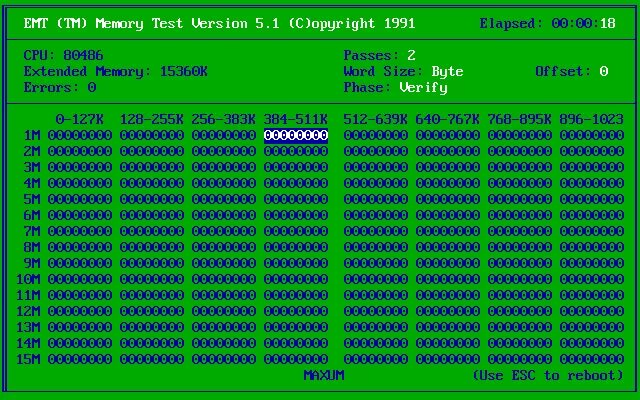Click the "Offset: 0" value
The width and height of the screenshot is (640, 400).
[572, 71]
